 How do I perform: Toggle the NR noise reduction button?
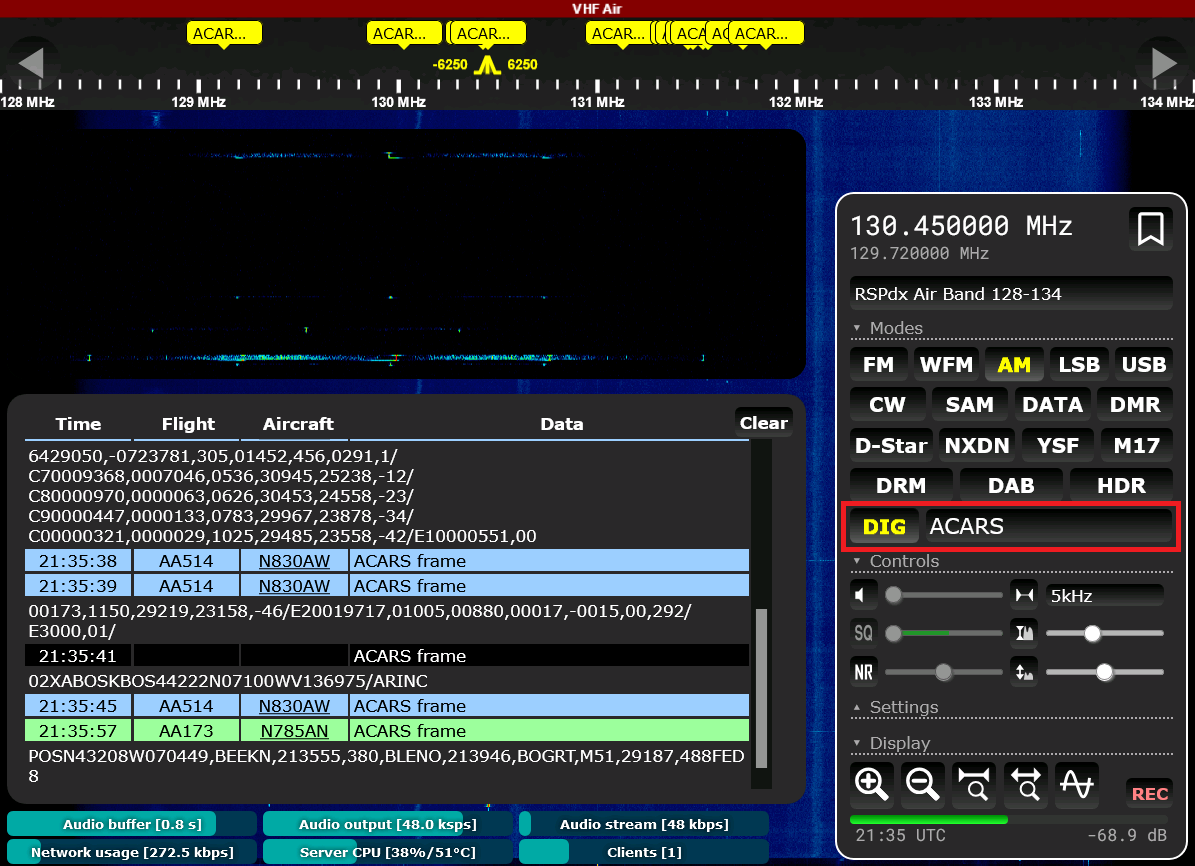(863, 671)
